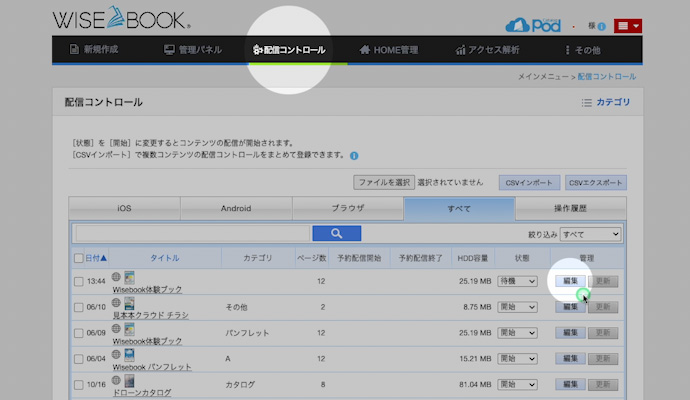Open アクセス解析 menu
690x400 pixels.
click(x=487, y=50)
